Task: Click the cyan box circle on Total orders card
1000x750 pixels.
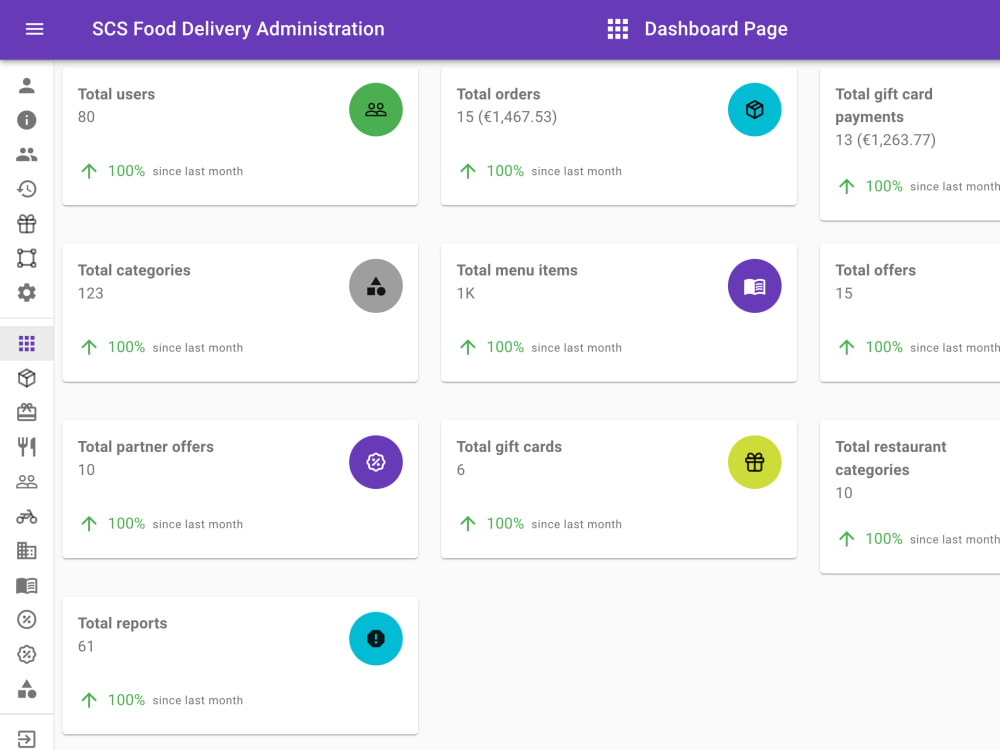Action: pyautogui.click(x=754, y=110)
